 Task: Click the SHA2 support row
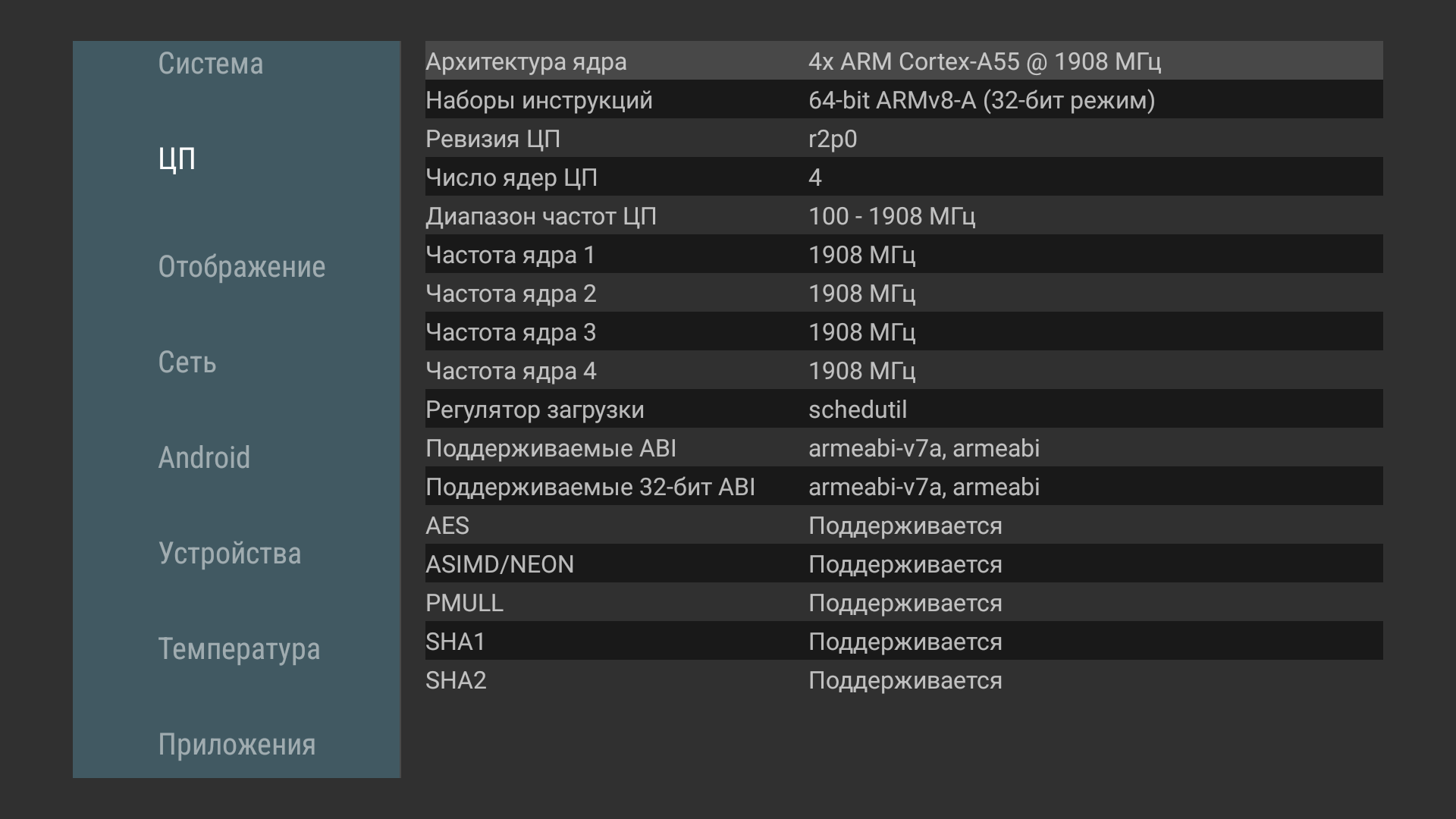(x=904, y=679)
